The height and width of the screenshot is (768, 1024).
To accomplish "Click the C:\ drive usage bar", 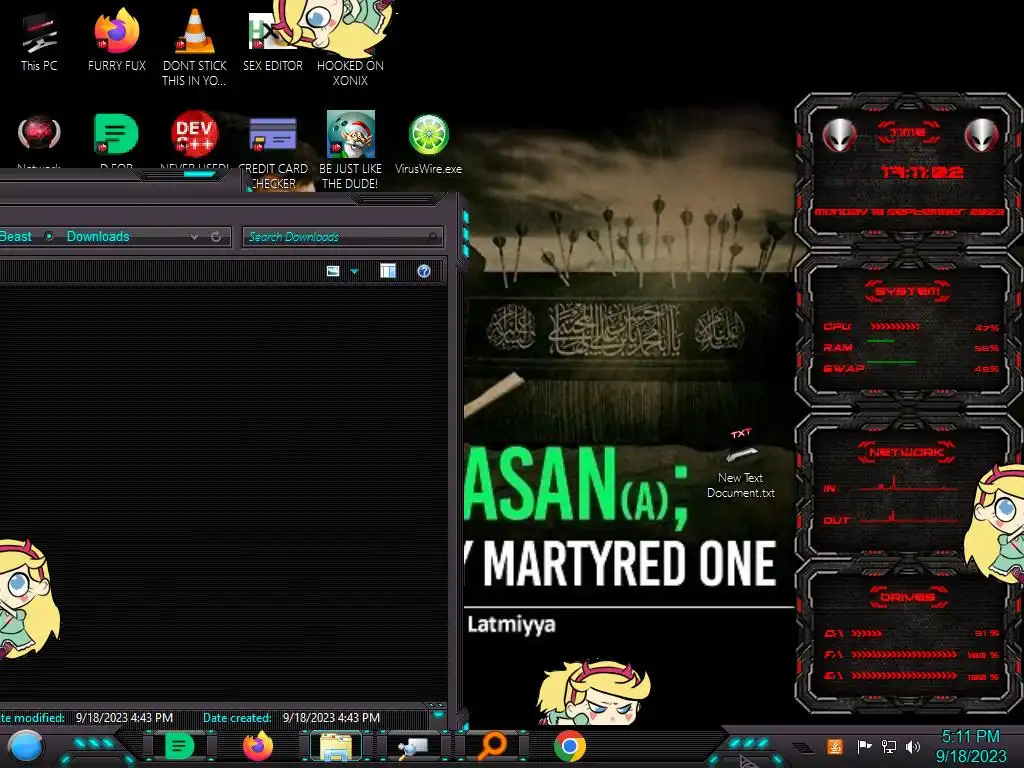I will (867, 633).
